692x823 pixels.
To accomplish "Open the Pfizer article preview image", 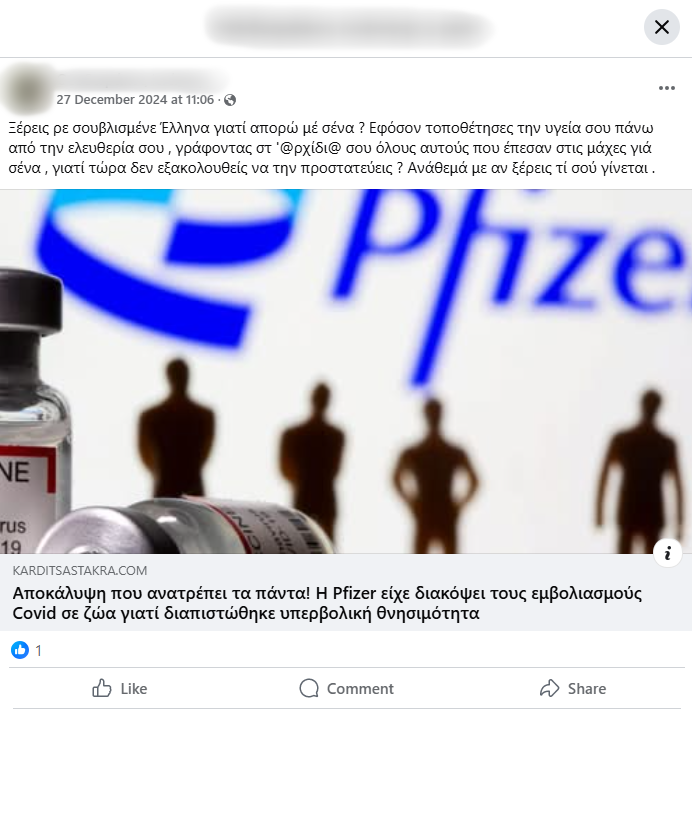I will tap(346, 371).
